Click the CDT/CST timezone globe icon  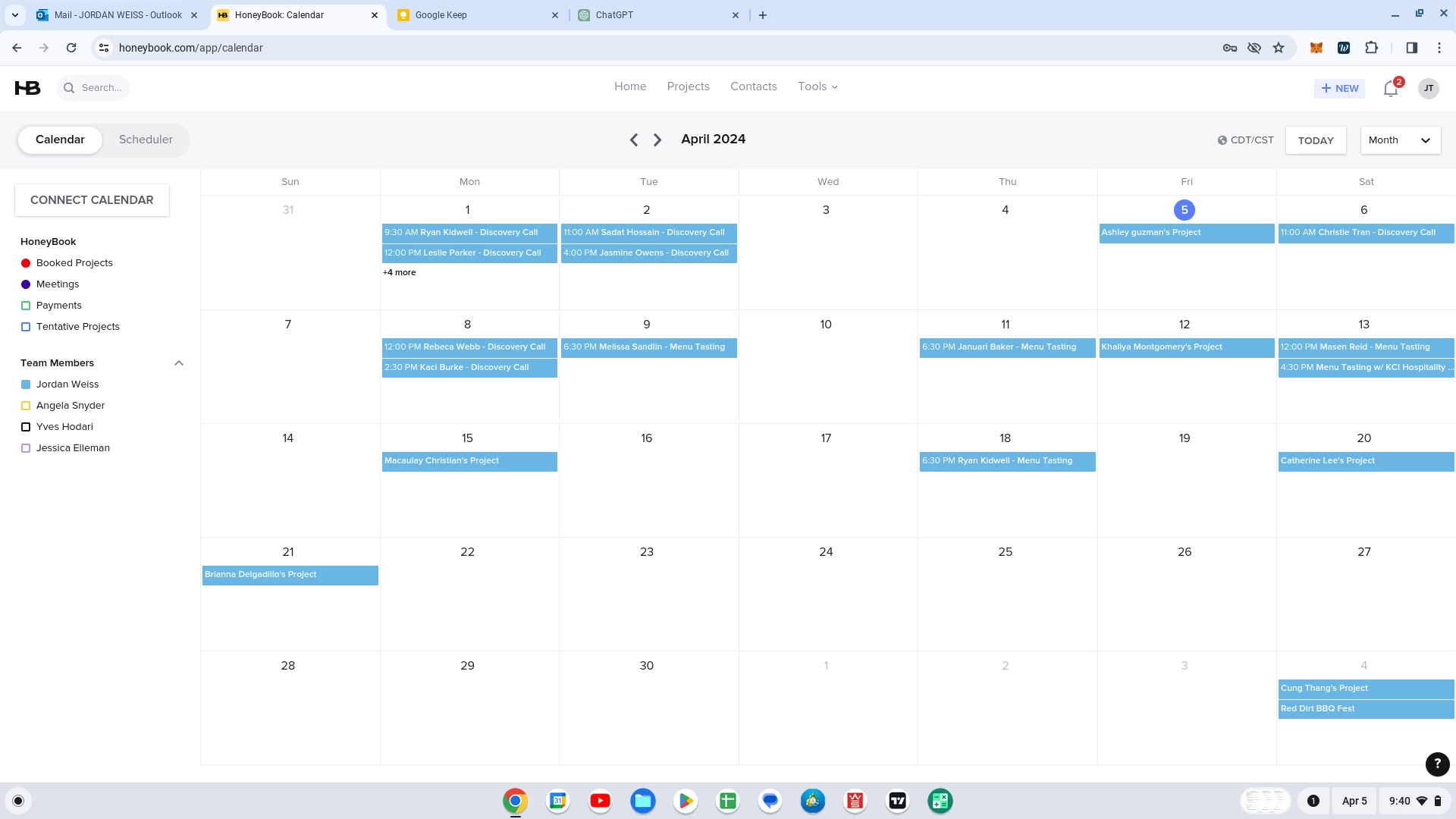[x=1222, y=140]
